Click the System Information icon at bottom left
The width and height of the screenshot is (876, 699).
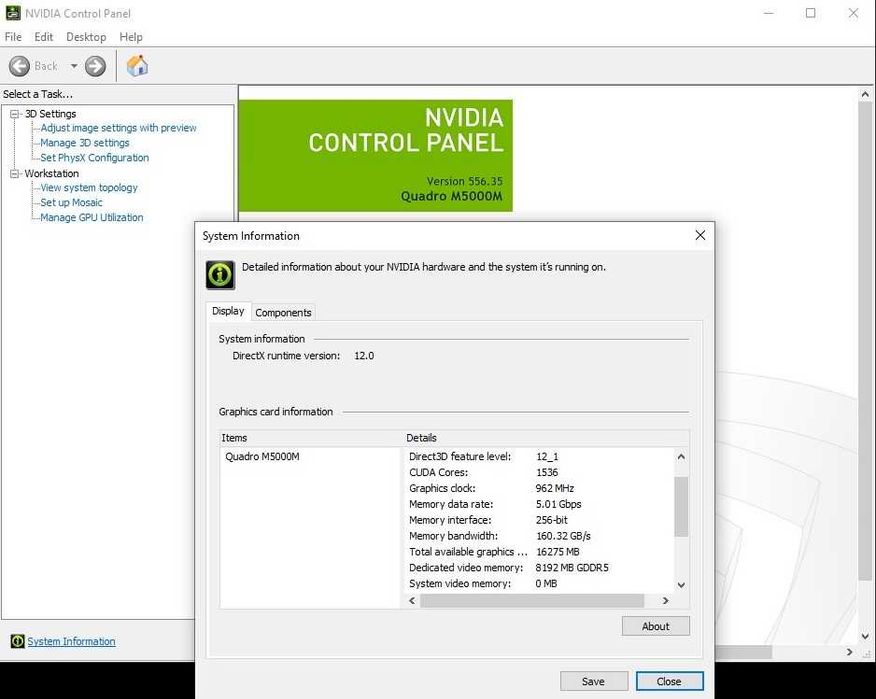coord(17,641)
